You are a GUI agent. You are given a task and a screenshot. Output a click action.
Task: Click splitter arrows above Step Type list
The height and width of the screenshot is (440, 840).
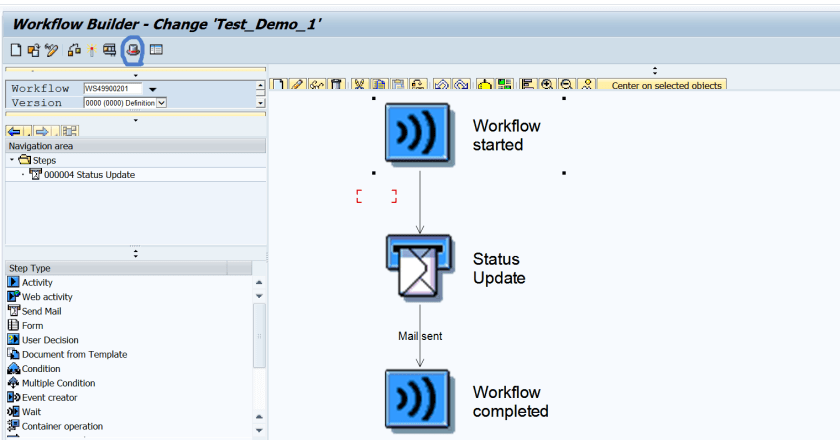coord(136,253)
